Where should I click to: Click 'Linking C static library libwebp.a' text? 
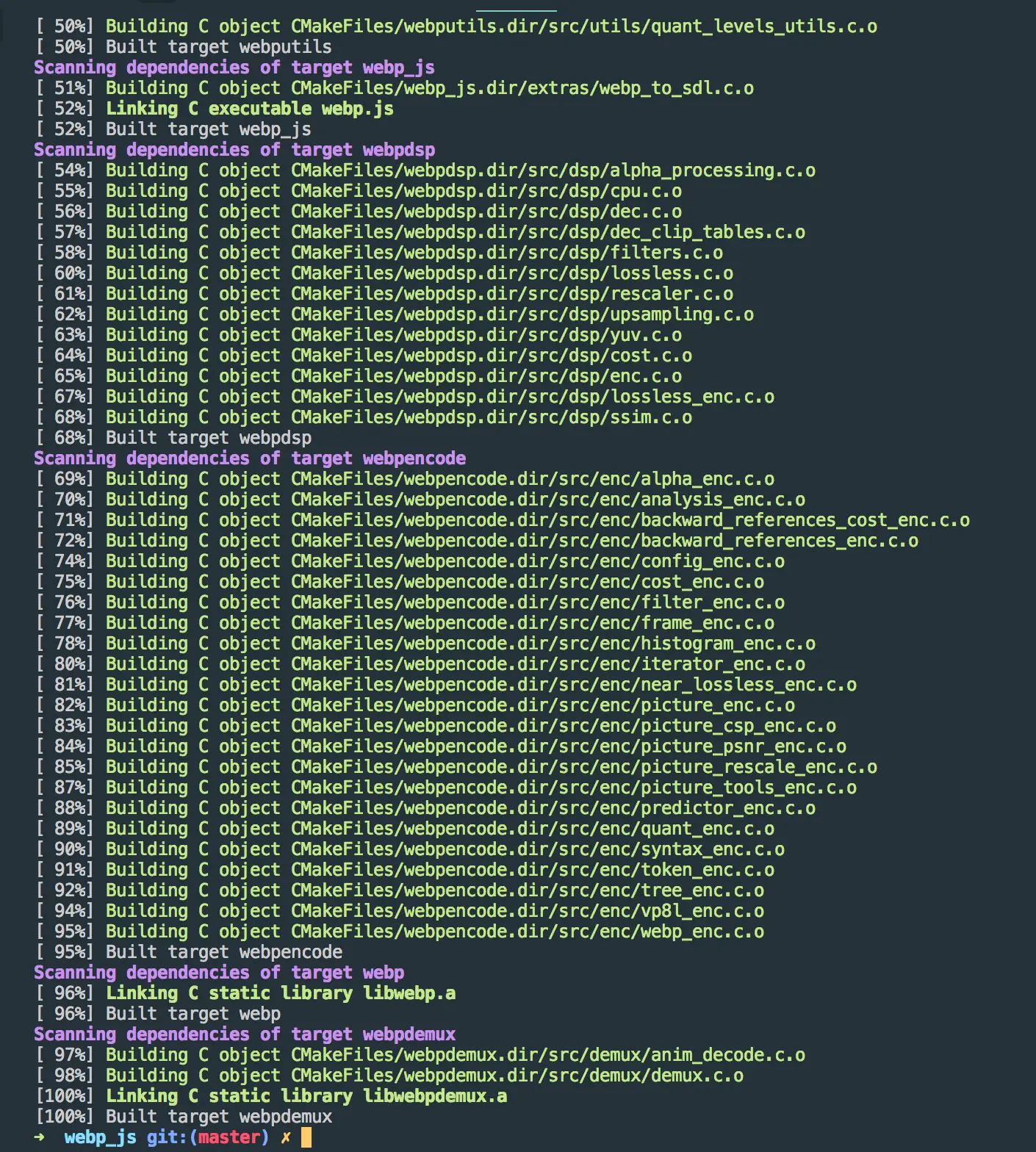coord(281,993)
